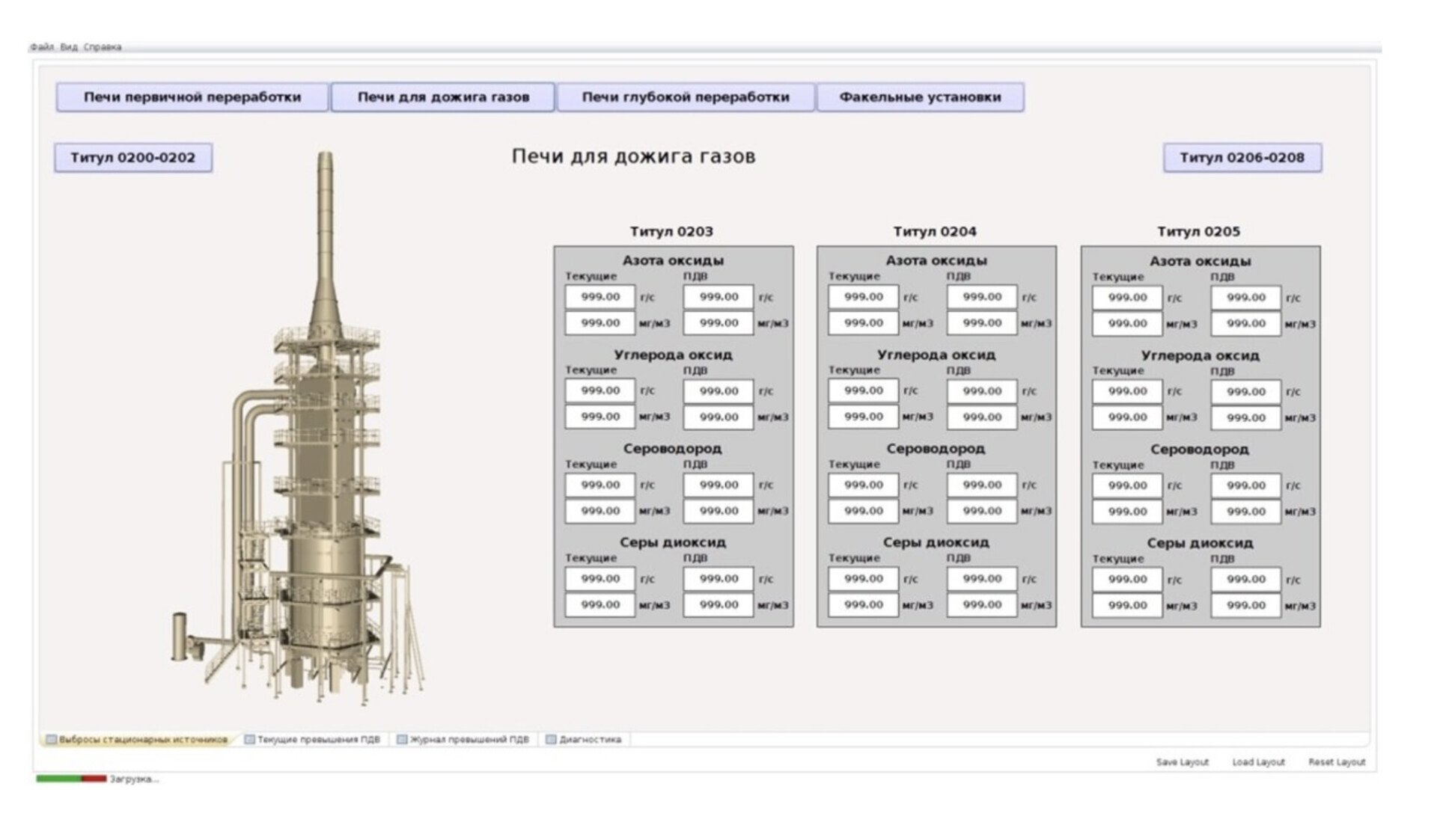The height and width of the screenshot is (840, 1437).
Task: Open the Вид menu
Action: pyautogui.click(x=69, y=47)
